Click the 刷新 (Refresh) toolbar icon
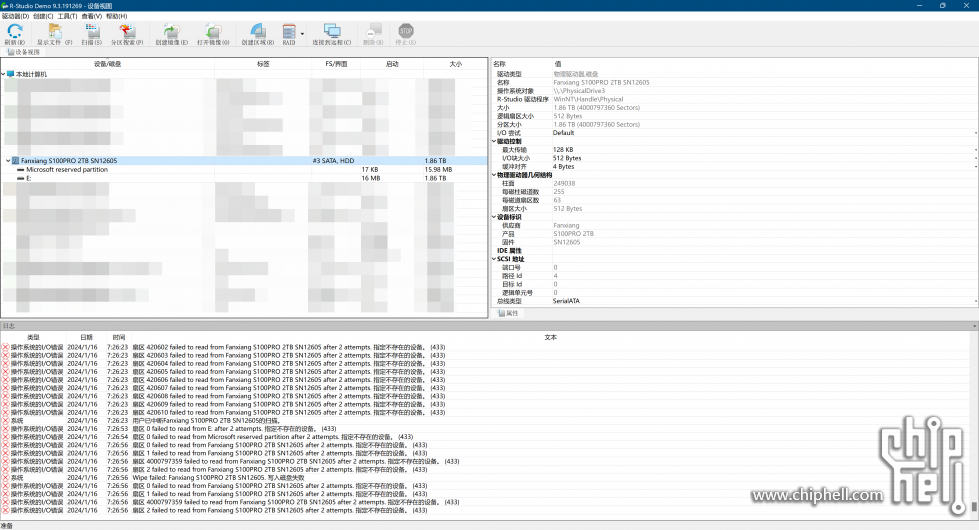979x530 pixels. [x=14, y=31]
